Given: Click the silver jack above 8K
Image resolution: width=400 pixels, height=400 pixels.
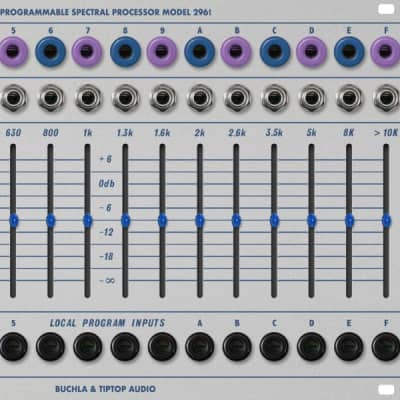Looking at the screenshot, I should 349,98.
